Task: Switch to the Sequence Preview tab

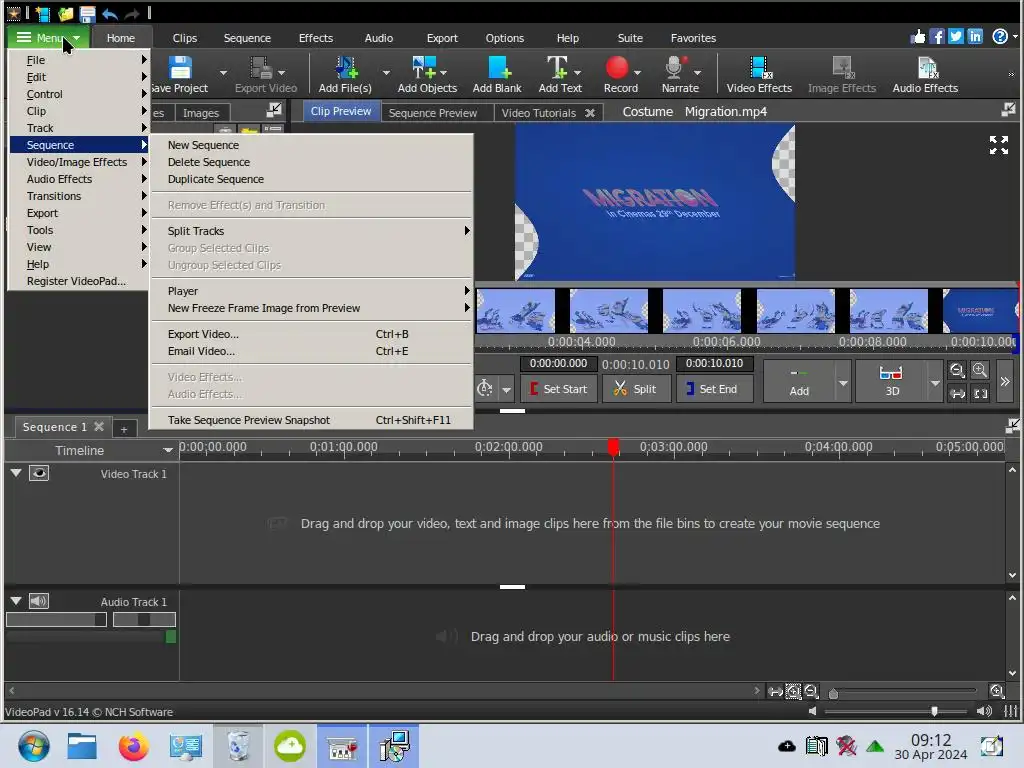Action: point(433,113)
